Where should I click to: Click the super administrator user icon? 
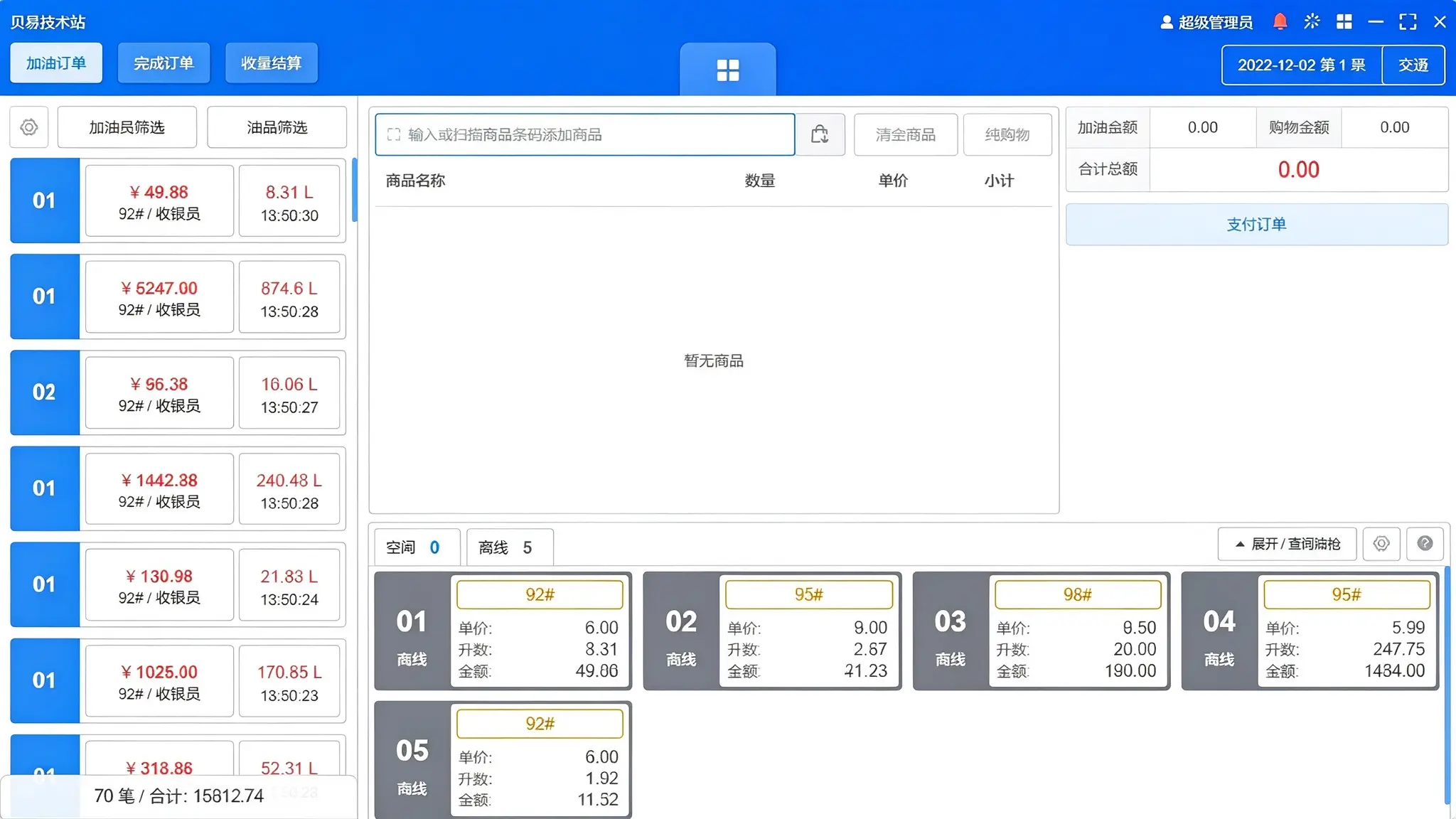coord(1167,23)
